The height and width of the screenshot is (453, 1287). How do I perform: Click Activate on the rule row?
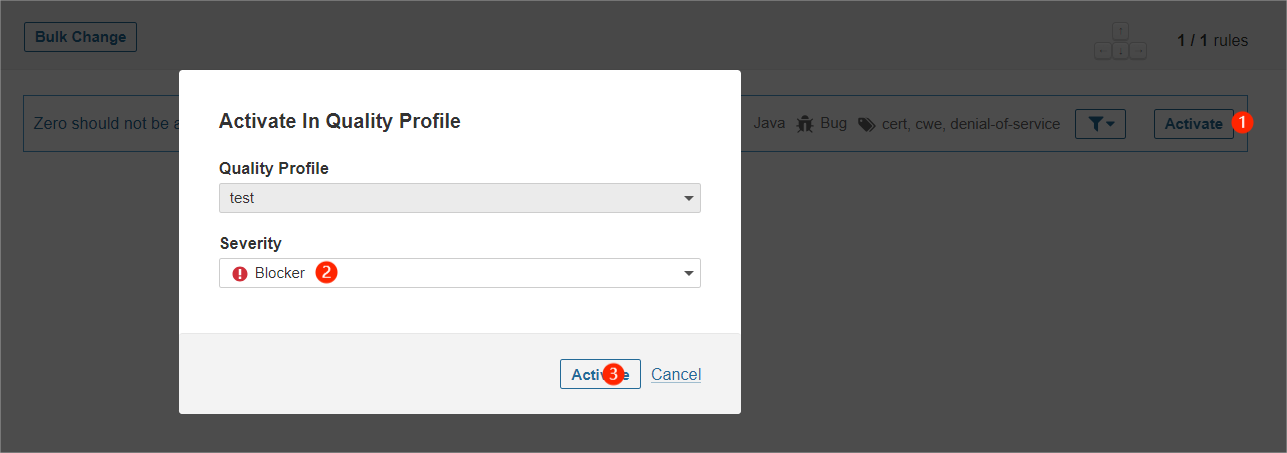pyautogui.click(x=1194, y=124)
